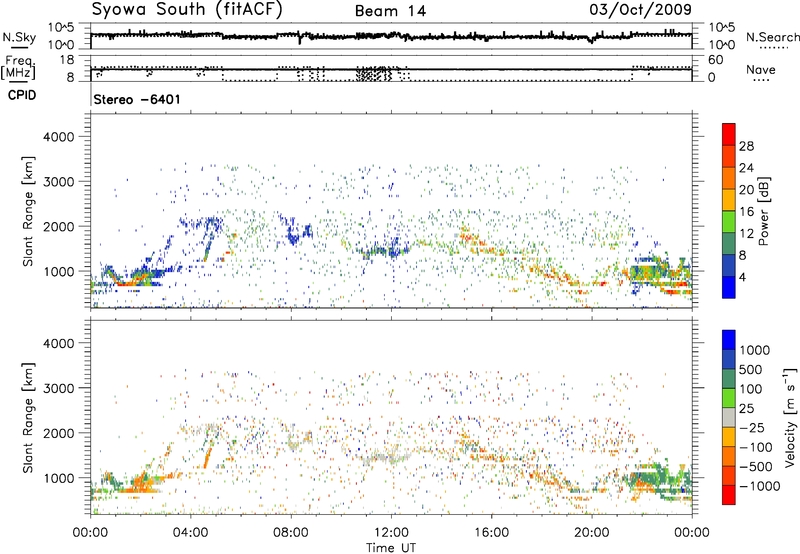
Task: Select the red bottom segment of the Velocity bar
Action: (729, 495)
